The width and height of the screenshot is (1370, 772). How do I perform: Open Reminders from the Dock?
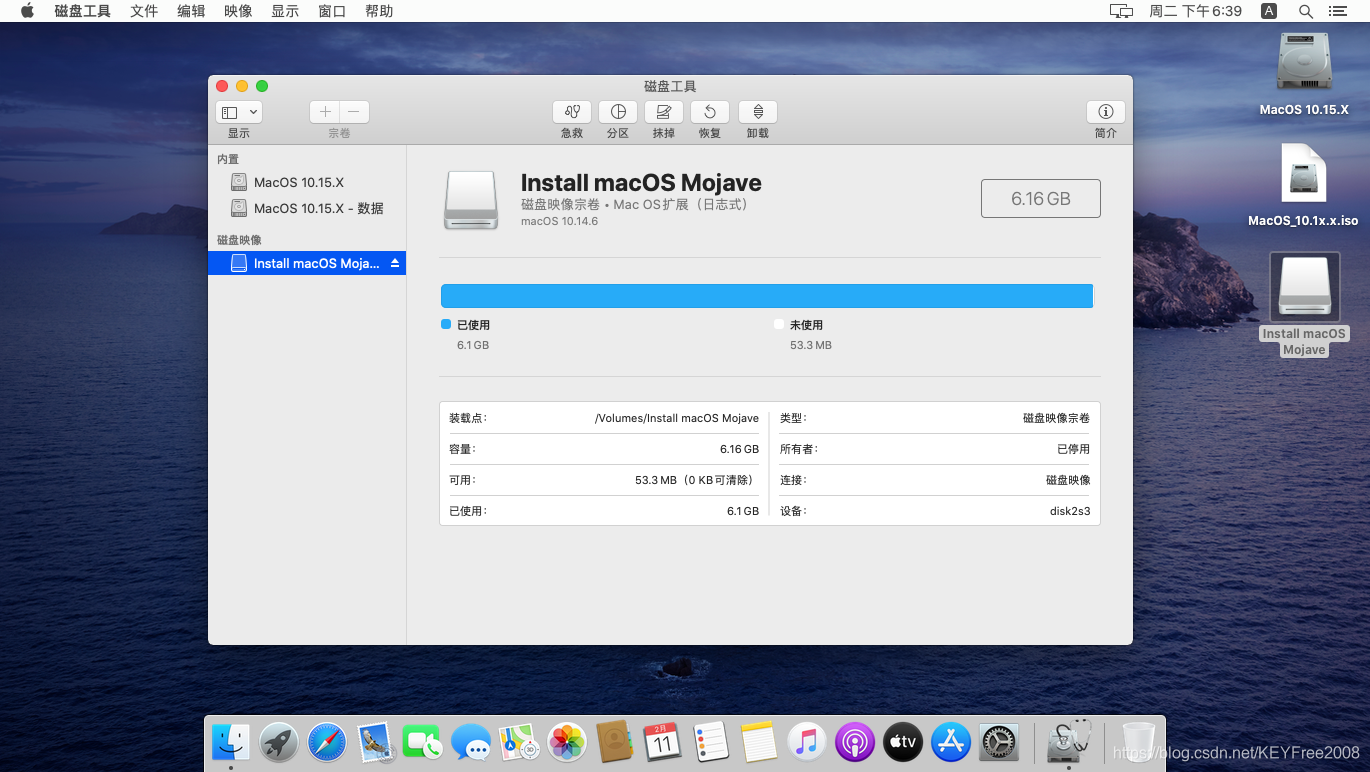point(710,742)
